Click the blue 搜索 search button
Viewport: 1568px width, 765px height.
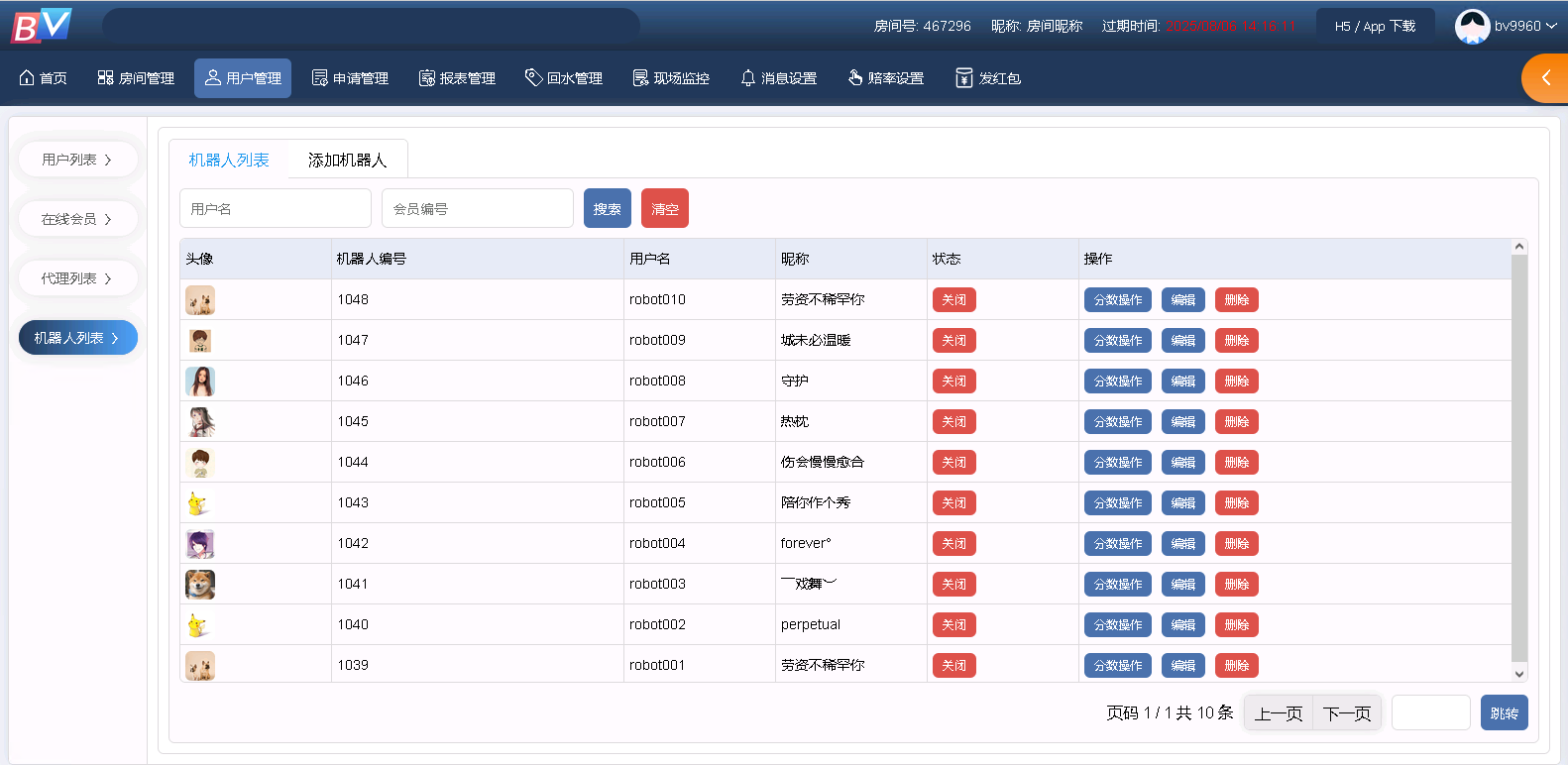607,209
